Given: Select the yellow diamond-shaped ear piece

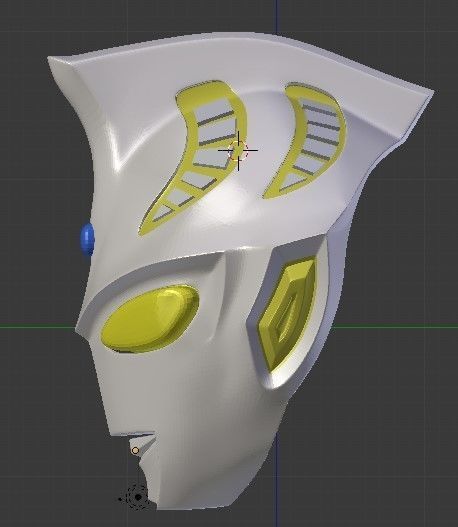Looking at the screenshot, I should point(286,314).
